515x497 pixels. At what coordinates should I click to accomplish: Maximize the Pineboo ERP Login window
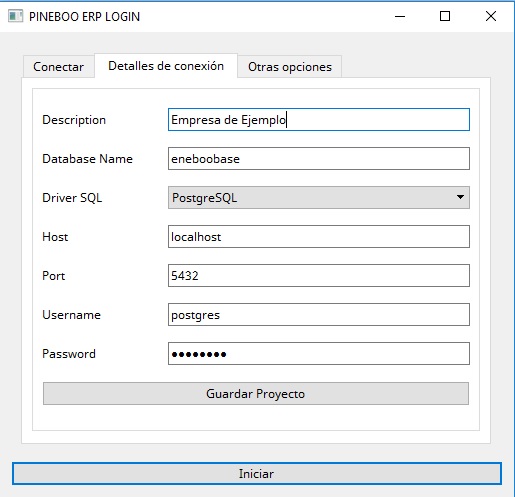pyautogui.click(x=445, y=16)
